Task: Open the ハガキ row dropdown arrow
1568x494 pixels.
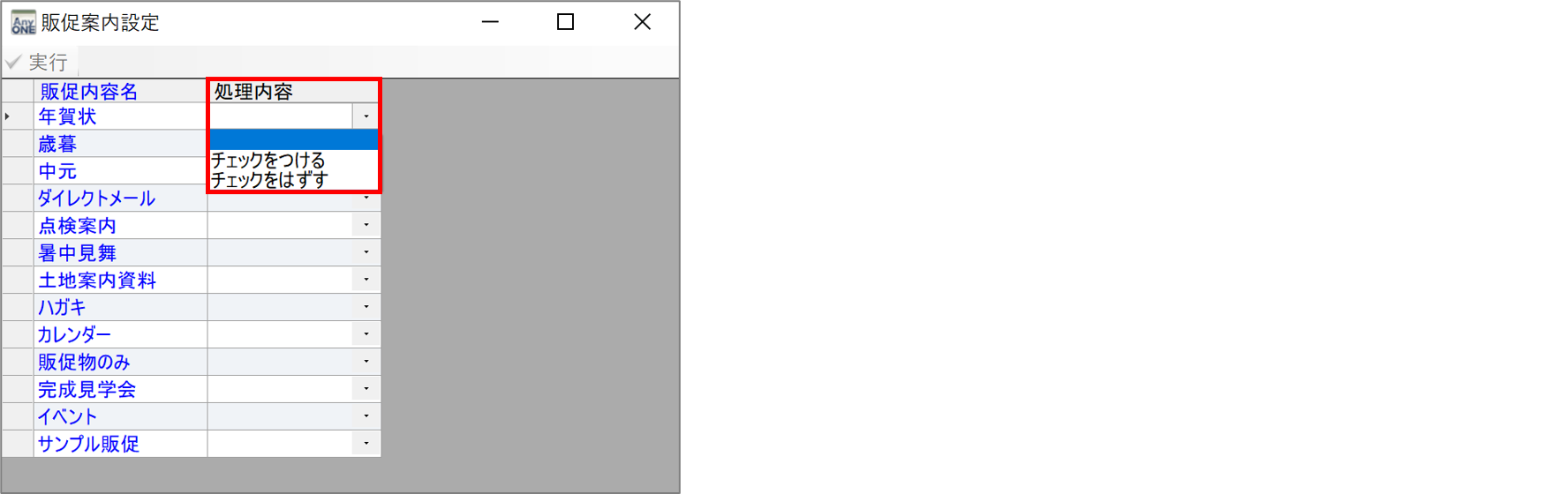Action: (366, 307)
